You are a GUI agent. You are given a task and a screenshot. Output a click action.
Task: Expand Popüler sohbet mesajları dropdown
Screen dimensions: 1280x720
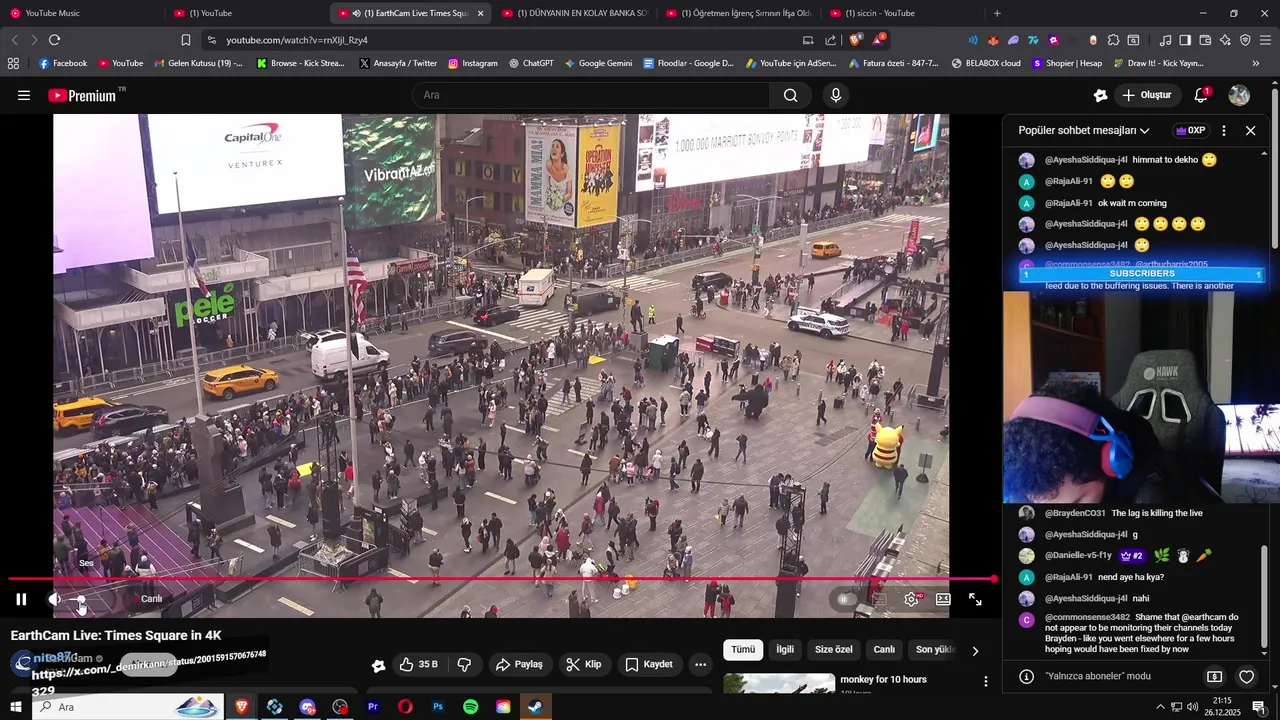tap(1084, 131)
